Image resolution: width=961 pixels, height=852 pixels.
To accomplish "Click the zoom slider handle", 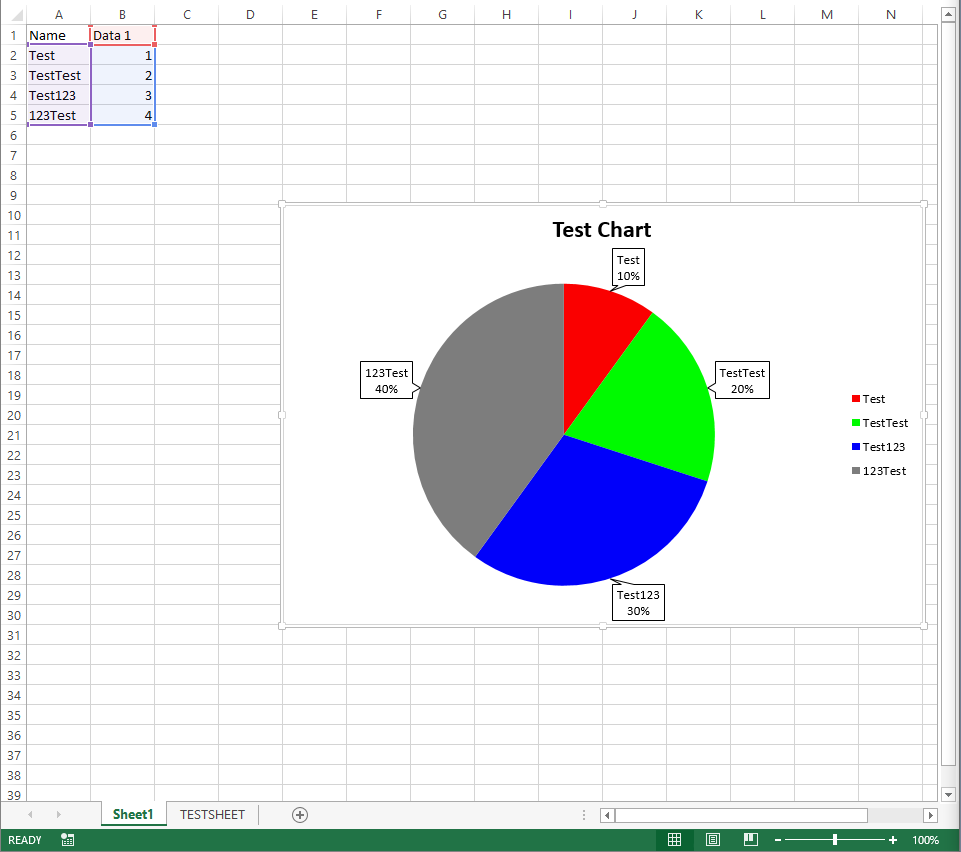I will (836, 840).
